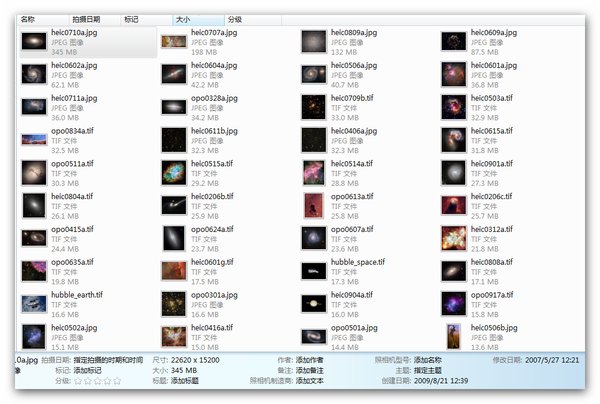Click file name heic0502a.jpg
This screenshot has width=600, height=404.
pyautogui.click(x=74, y=328)
